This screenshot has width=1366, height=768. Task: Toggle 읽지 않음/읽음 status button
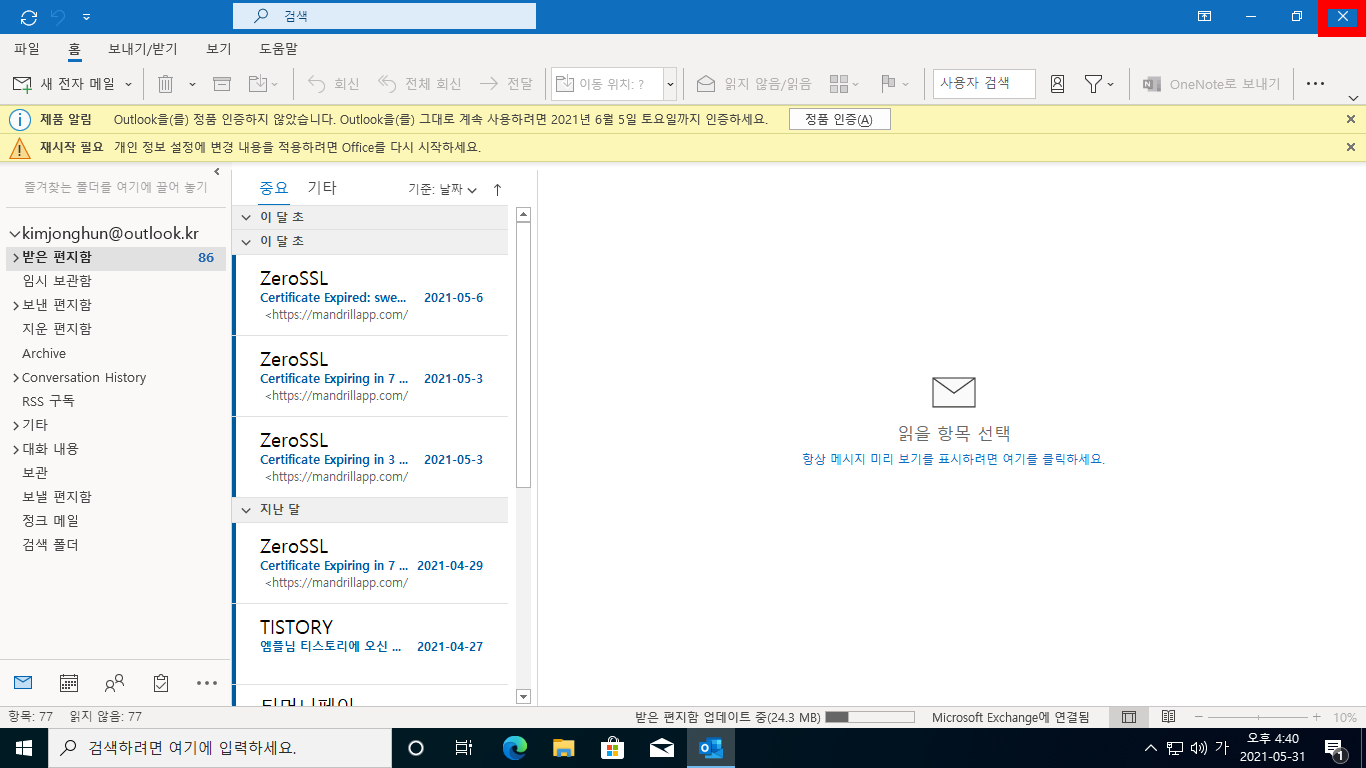(754, 84)
